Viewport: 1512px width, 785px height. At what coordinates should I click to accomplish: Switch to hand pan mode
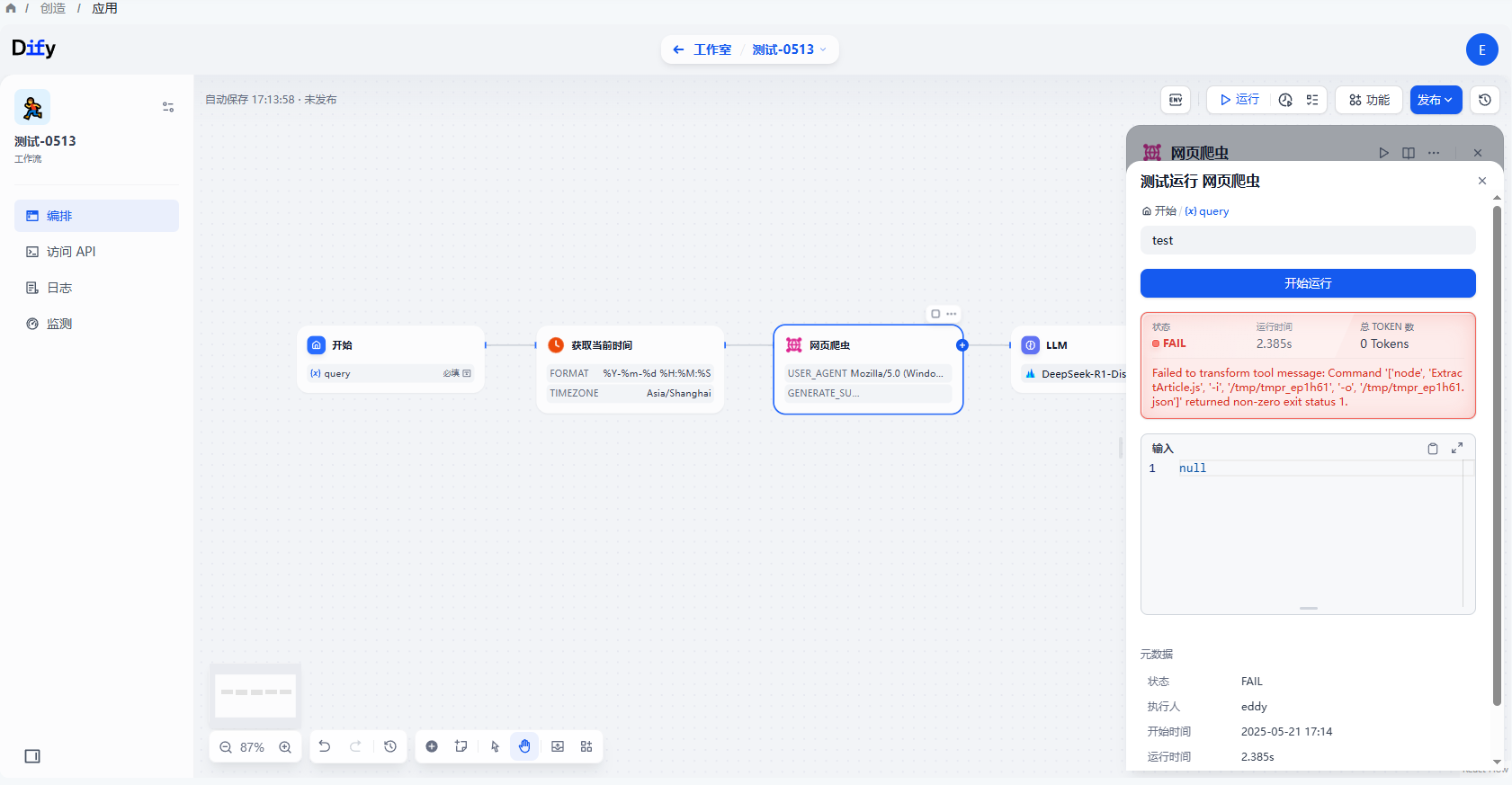(x=524, y=746)
